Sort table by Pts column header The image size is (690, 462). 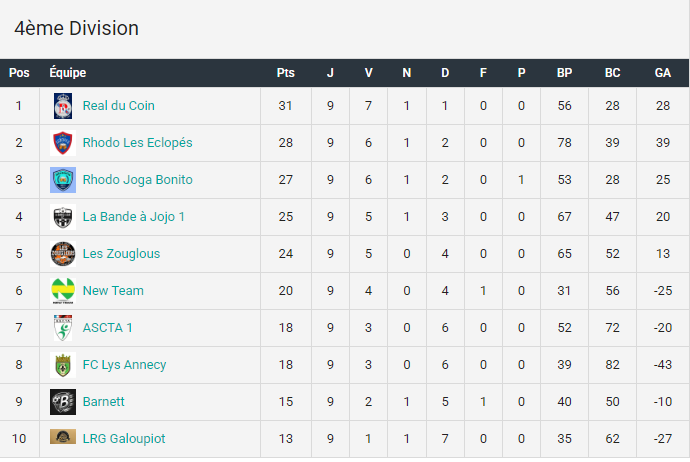[x=286, y=73]
